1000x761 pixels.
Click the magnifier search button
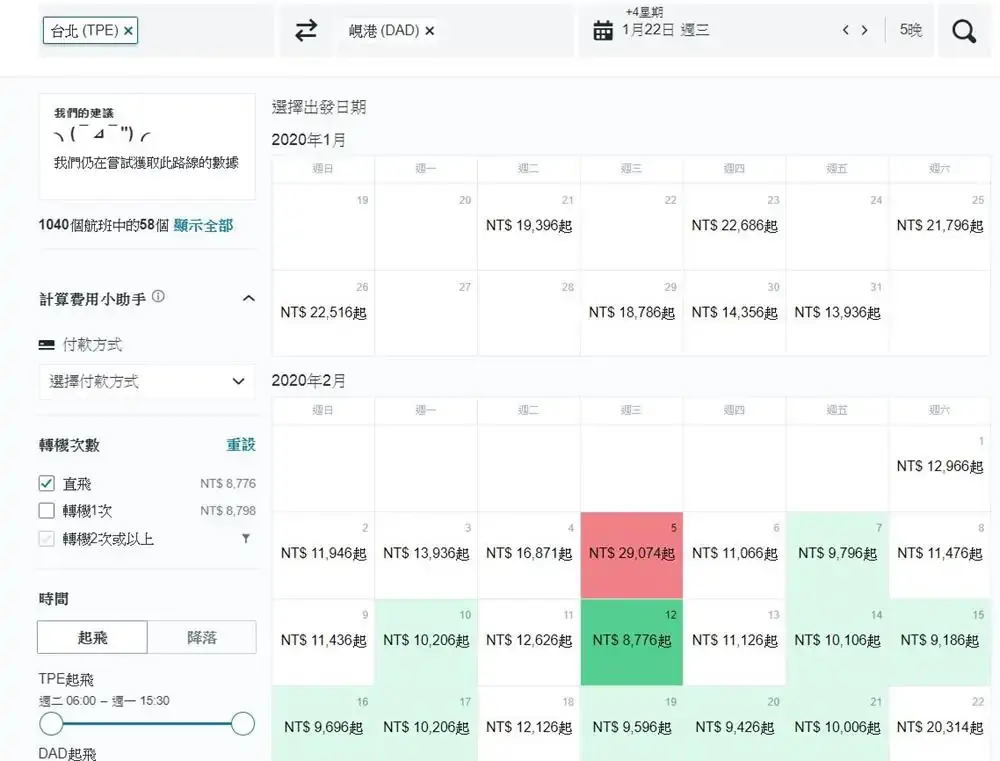[x=964, y=31]
